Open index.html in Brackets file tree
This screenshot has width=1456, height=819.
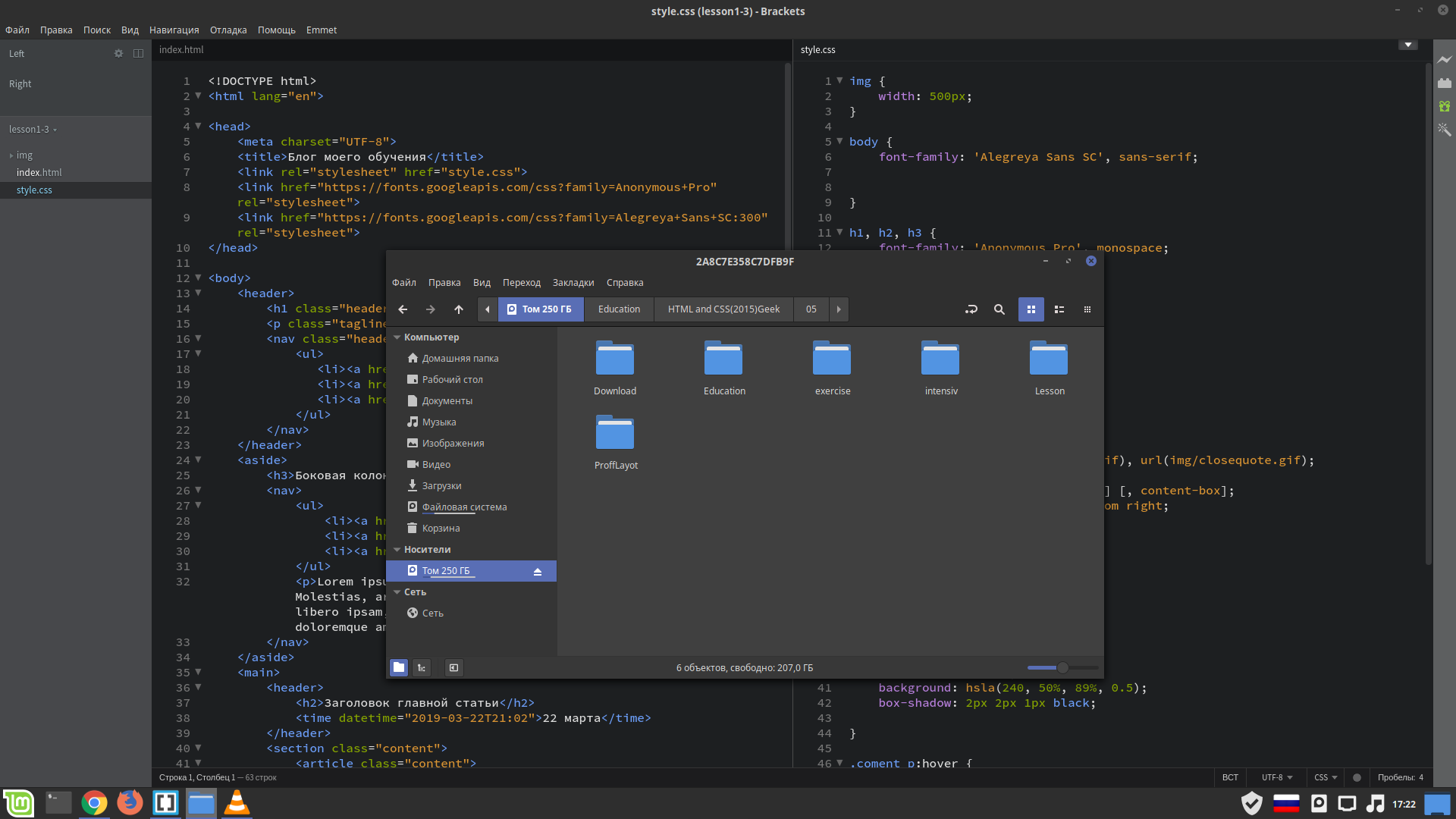click(39, 173)
